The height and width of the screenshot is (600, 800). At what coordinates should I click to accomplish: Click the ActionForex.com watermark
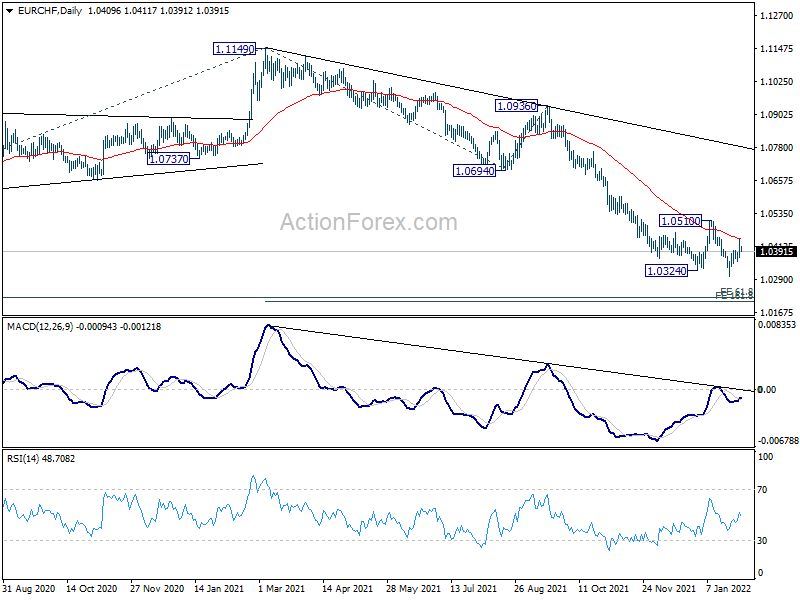click(368, 222)
